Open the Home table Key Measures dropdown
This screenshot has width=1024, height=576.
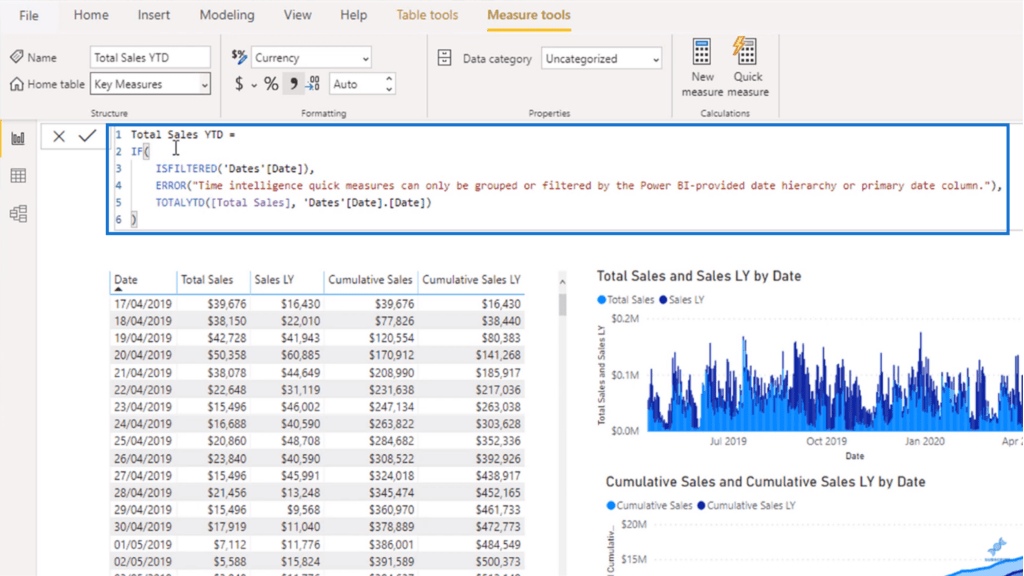click(150, 84)
